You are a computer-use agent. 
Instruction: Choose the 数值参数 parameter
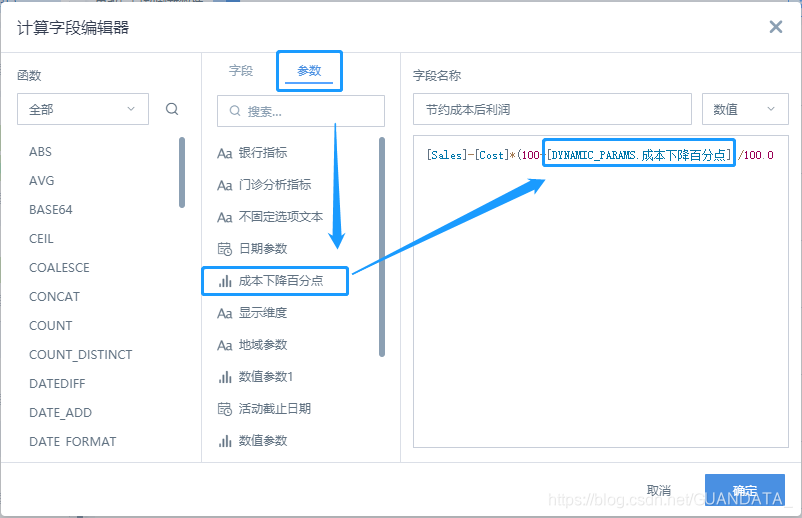tap(263, 441)
